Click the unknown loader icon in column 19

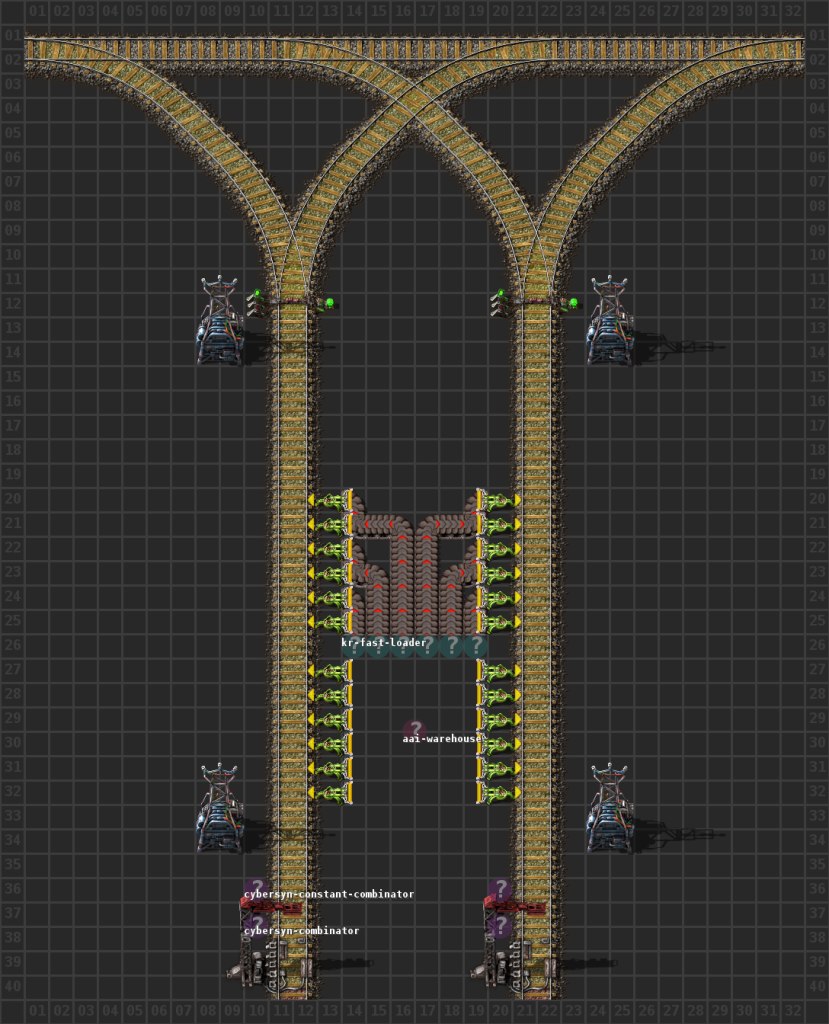[x=476, y=646]
